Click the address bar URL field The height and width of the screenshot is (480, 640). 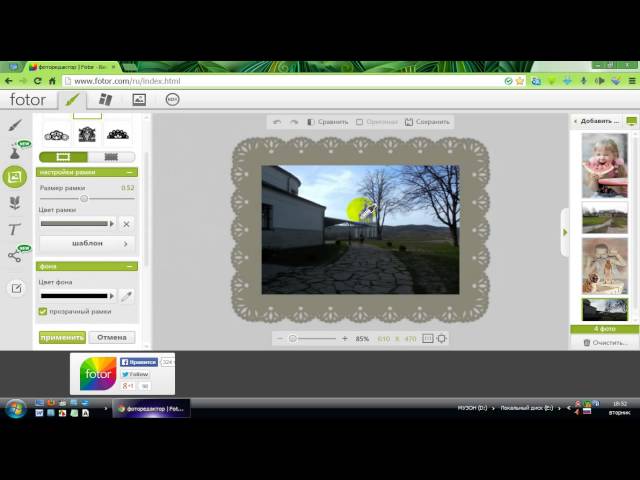point(284,81)
